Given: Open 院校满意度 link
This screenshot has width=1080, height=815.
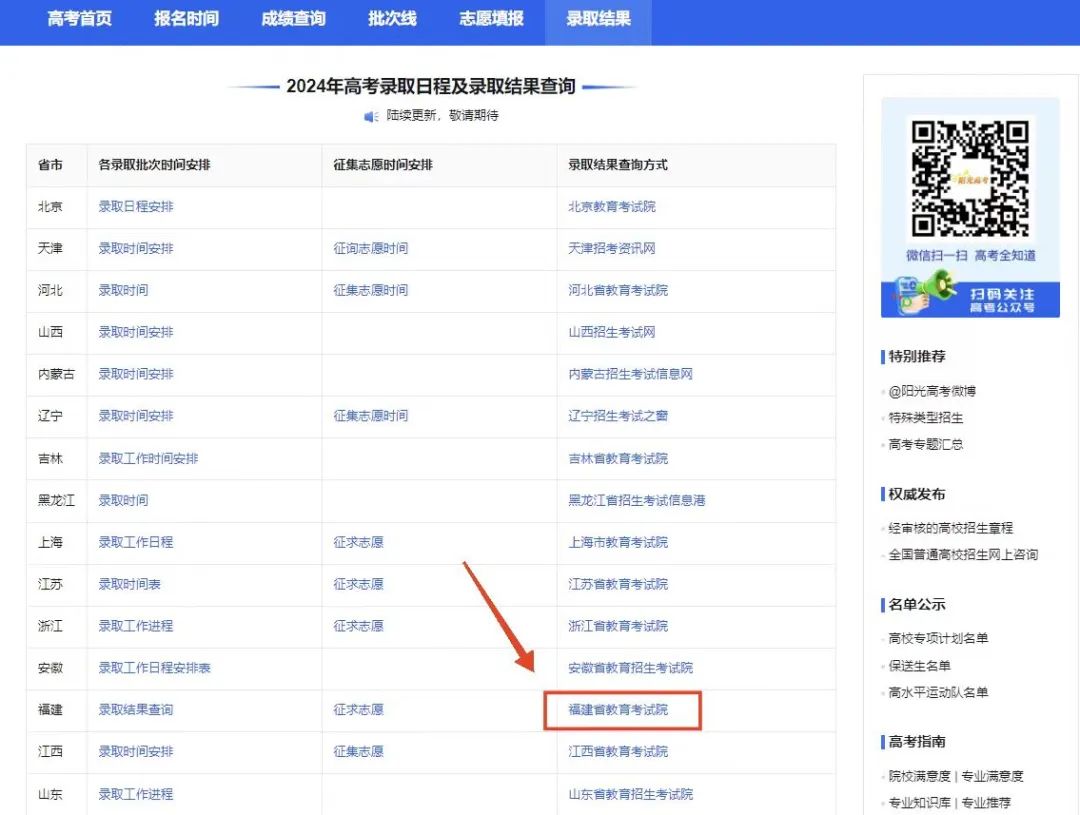Looking at the screenshot, I should [x=920, y=776].
